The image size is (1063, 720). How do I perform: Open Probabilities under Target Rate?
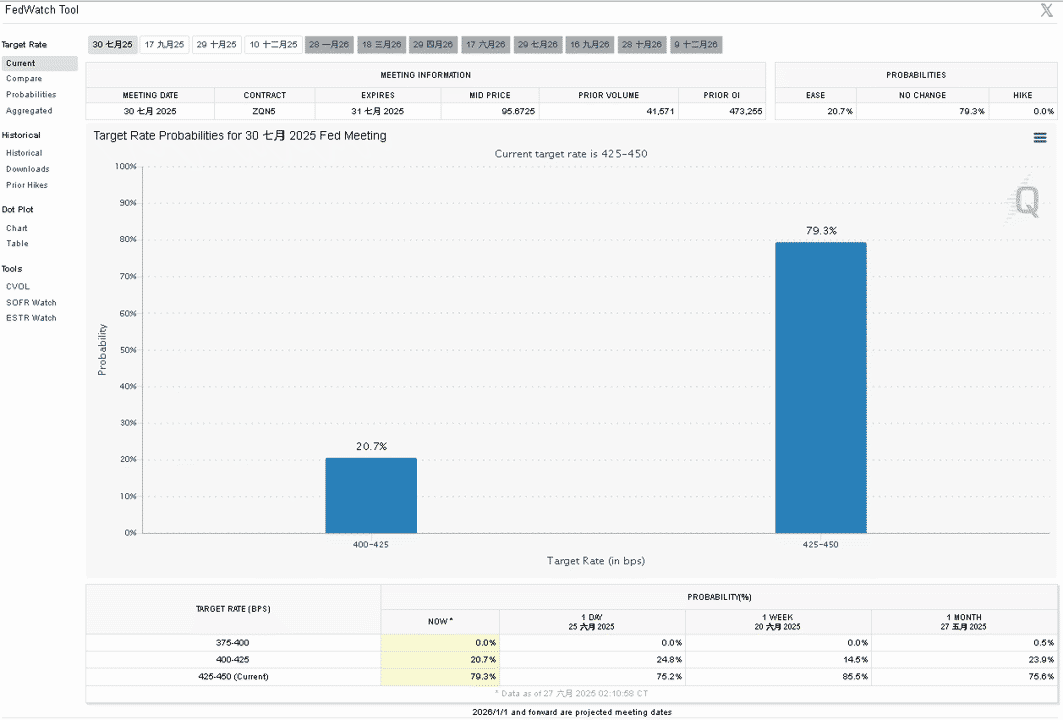[x=31, y=95]
